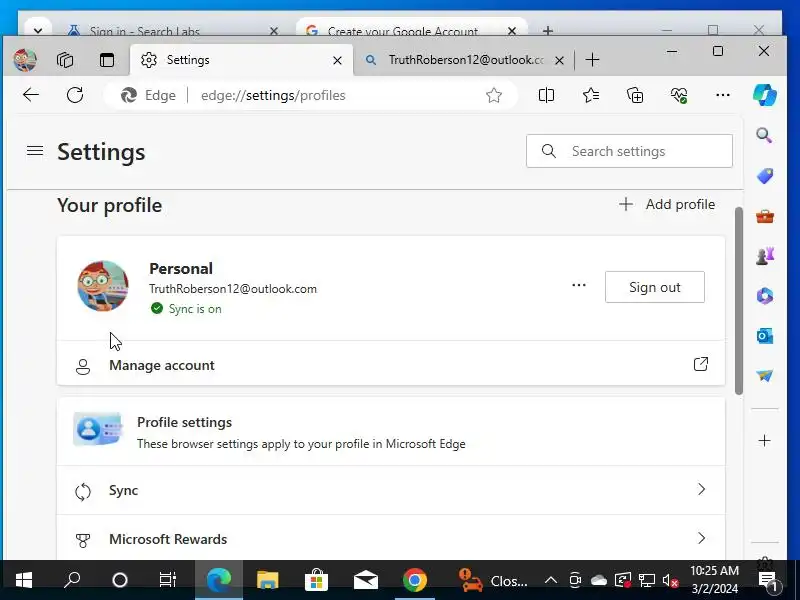This screenshot has width=800, height=600.
Task: Go back using the back arrow
Action: (31, 95)
